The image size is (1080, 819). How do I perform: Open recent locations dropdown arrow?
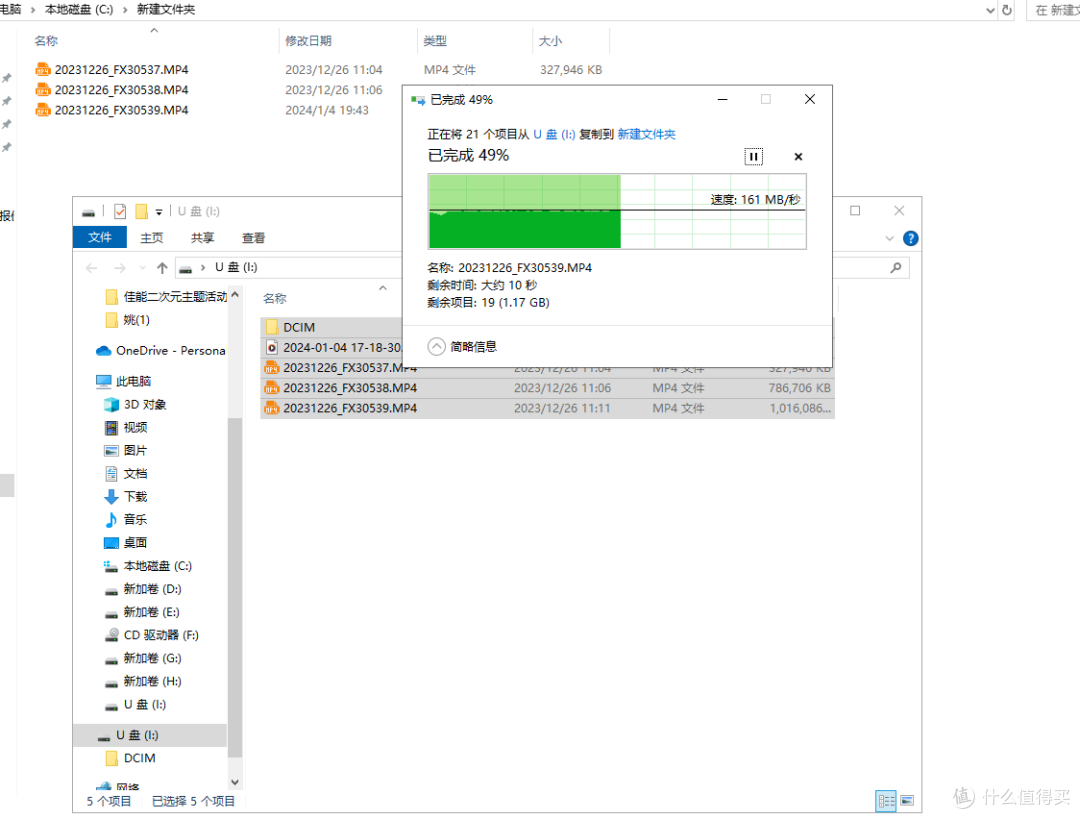pos(142,268)
